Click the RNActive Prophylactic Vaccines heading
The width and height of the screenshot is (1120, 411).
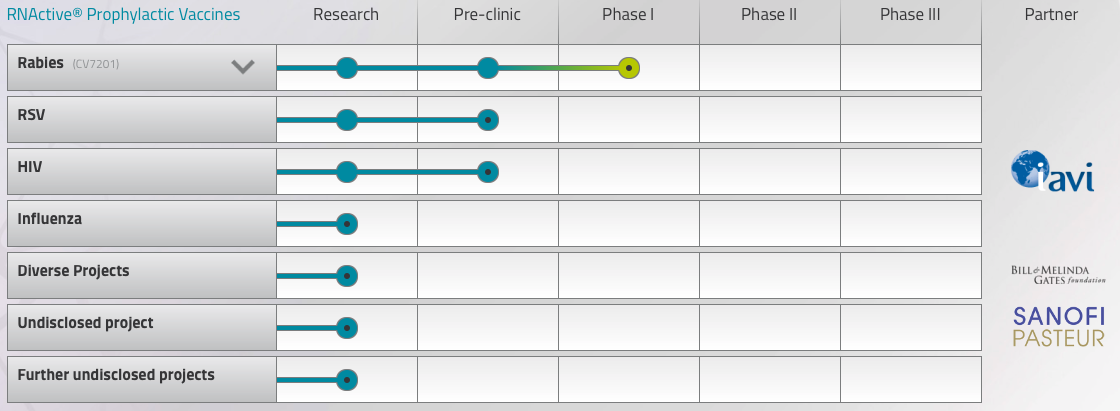123,14
